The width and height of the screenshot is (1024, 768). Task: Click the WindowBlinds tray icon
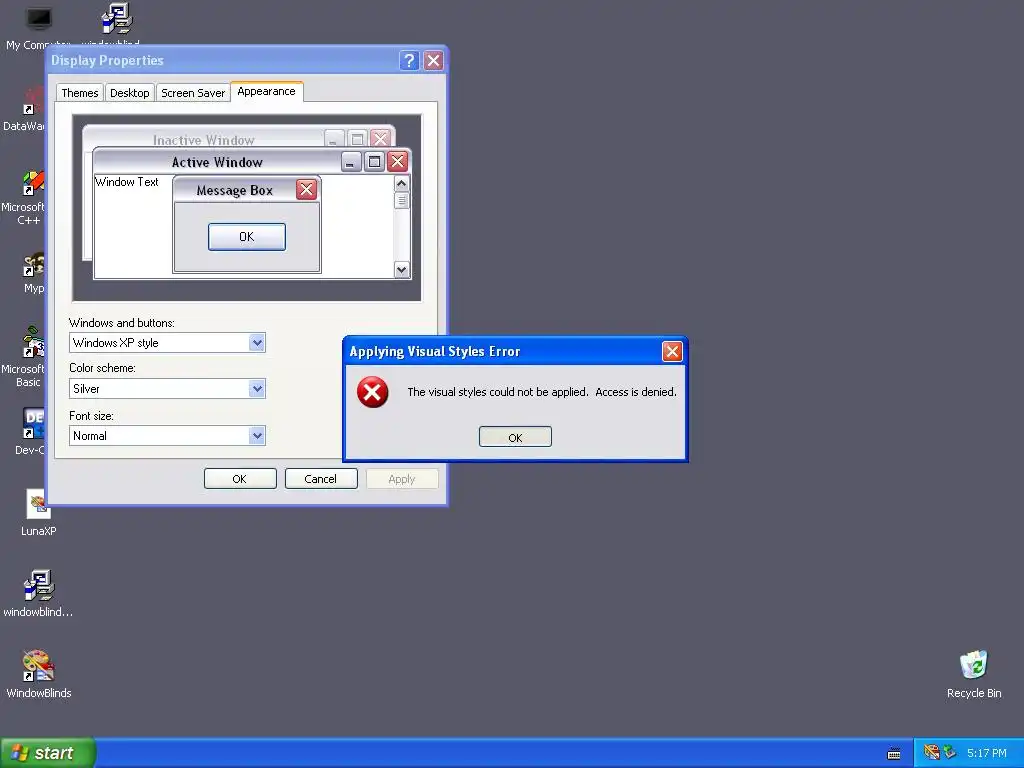pyautogui.click(x=932, y=753)
